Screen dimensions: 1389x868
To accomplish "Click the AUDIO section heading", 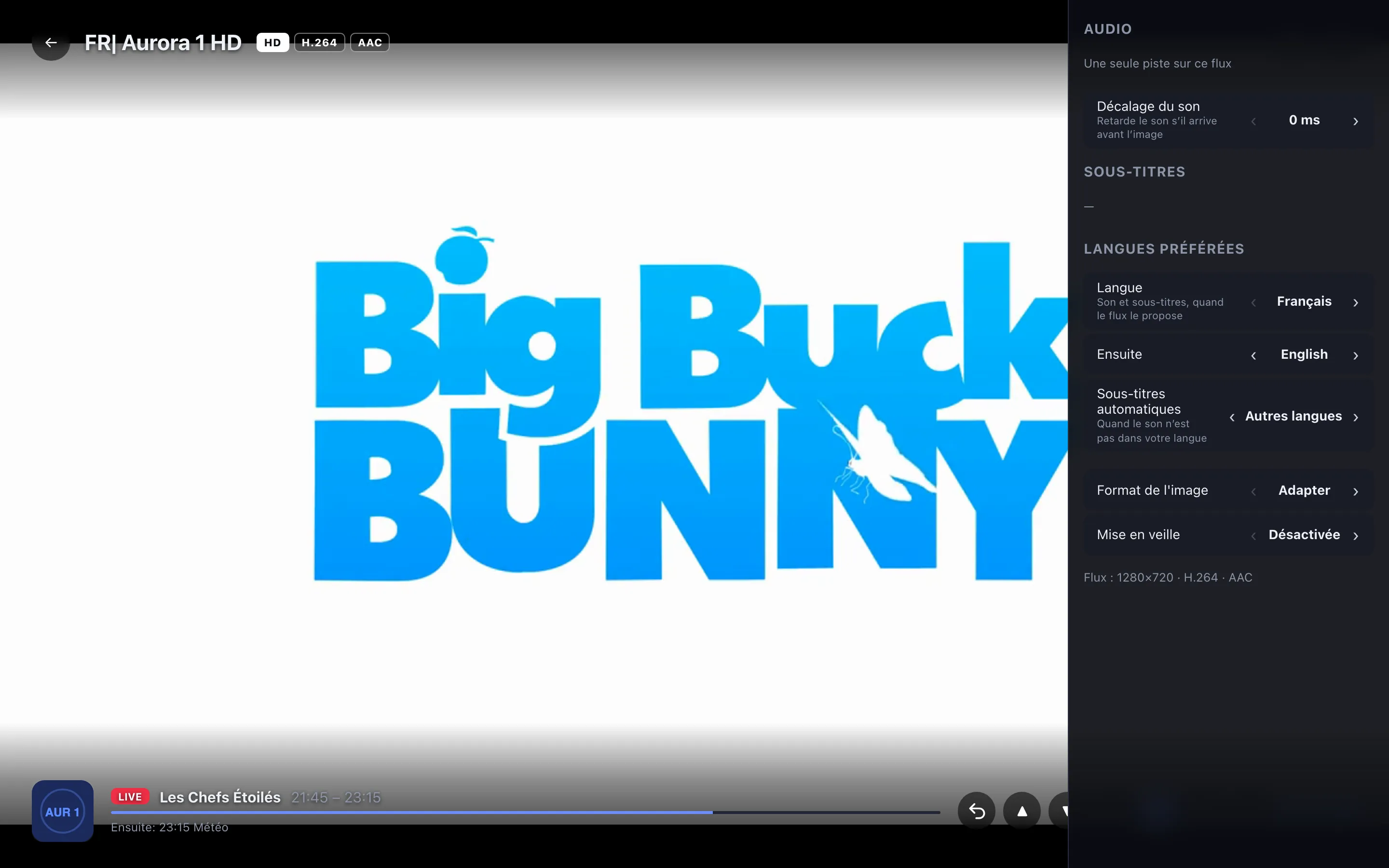I will pyautogui.click(x=1107, y=29).
